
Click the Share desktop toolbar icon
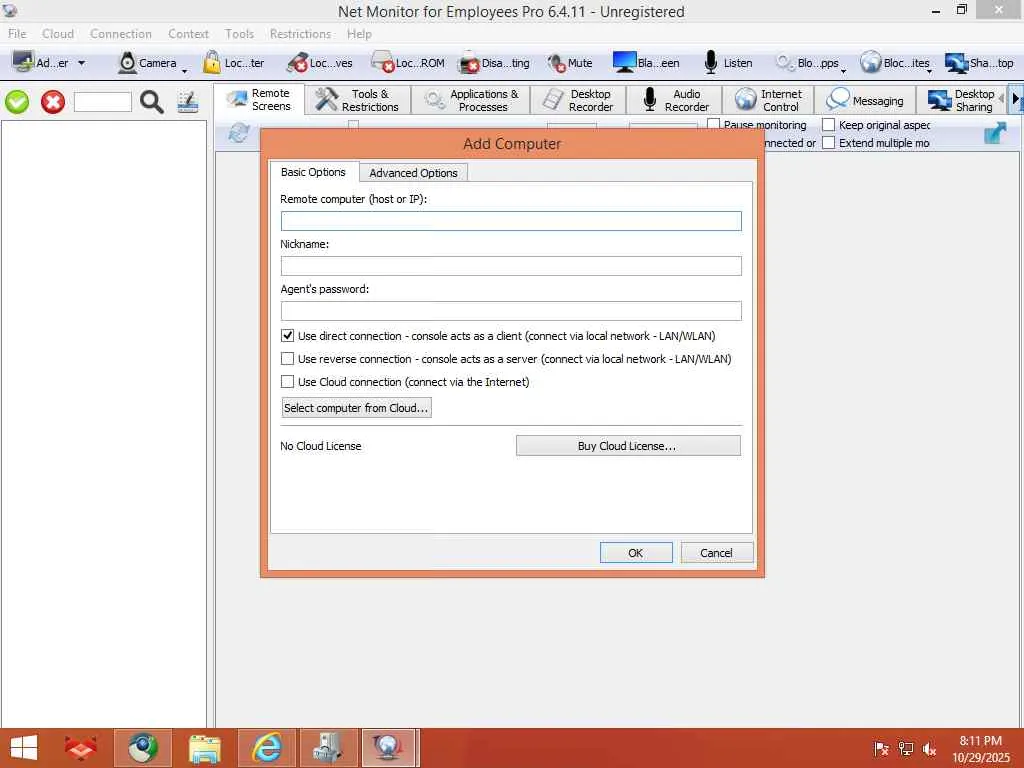pyautogui.click(x=957, y=63)
